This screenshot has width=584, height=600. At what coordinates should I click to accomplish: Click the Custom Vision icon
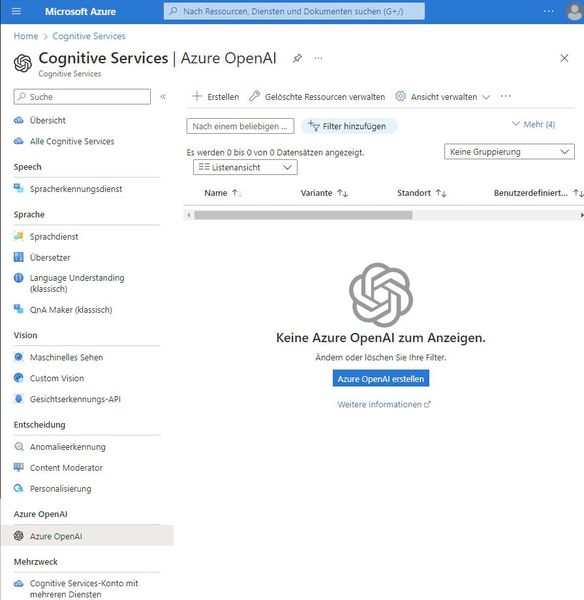pos(18,378)
